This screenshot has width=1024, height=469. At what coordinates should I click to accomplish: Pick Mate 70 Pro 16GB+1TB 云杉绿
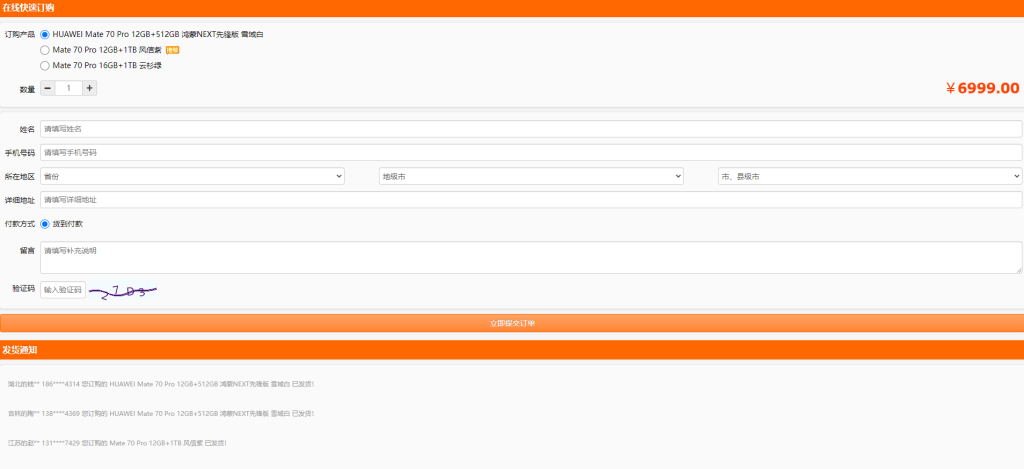point(45,65)
